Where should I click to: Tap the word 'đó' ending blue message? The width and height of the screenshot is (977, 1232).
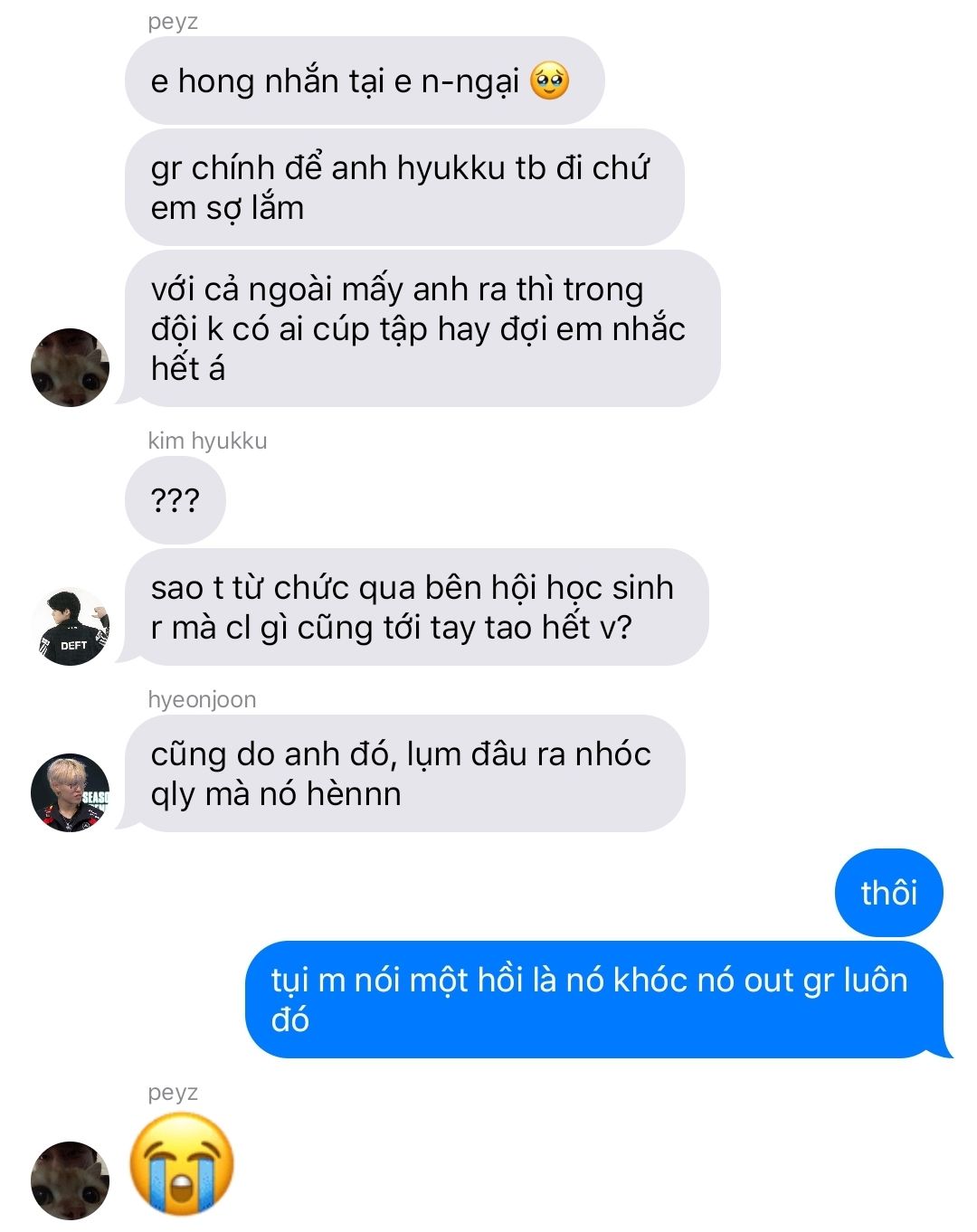(290, 1019)
